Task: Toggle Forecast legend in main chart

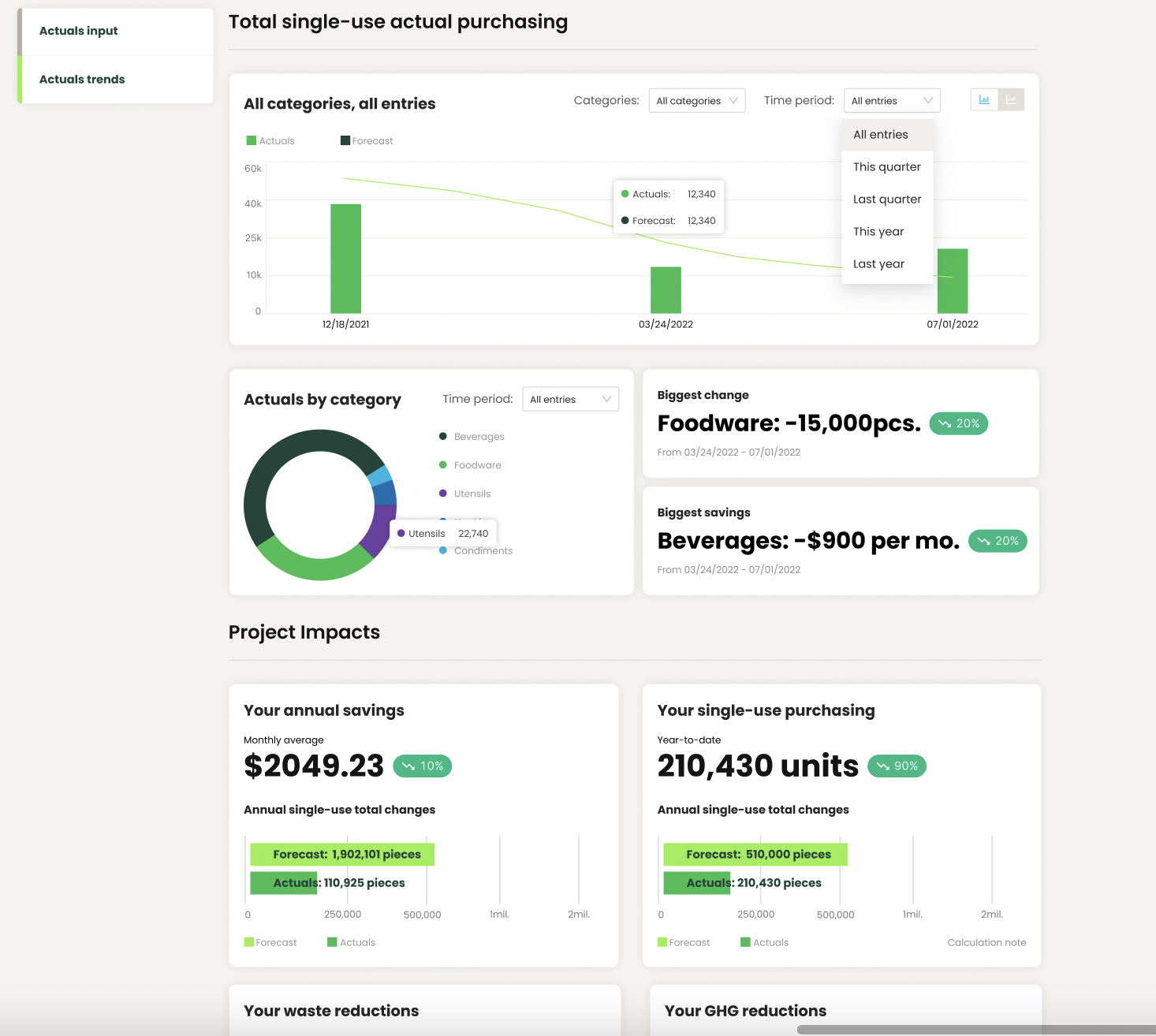Action: click(x=367, y=141)
